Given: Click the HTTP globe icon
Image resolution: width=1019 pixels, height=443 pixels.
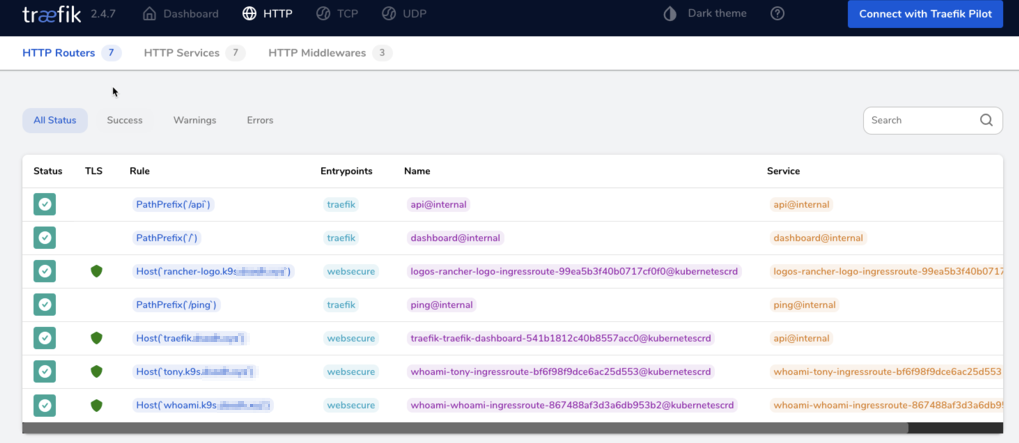Looking at the screenshot, I should [249, 14].
